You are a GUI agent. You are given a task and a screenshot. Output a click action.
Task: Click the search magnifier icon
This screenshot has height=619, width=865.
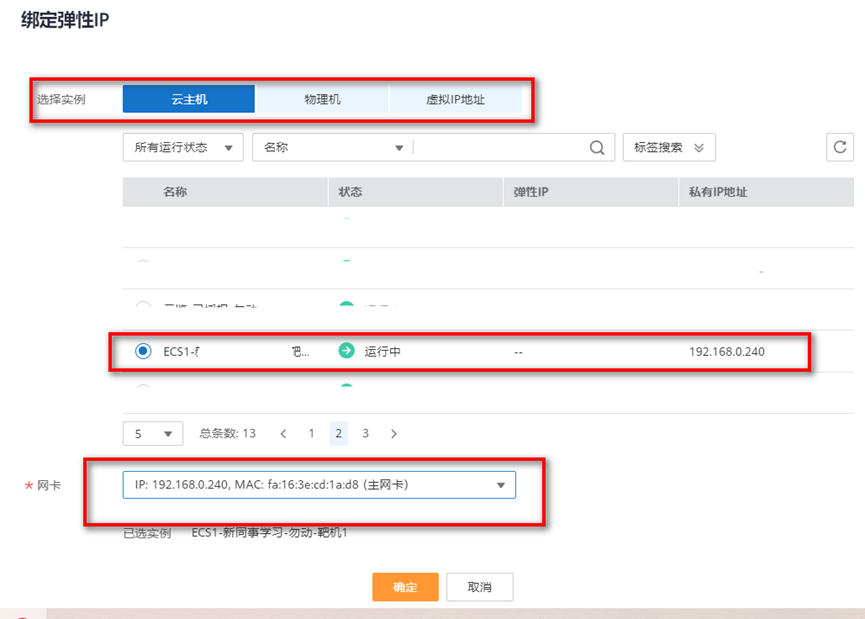(x=597, y=148)
